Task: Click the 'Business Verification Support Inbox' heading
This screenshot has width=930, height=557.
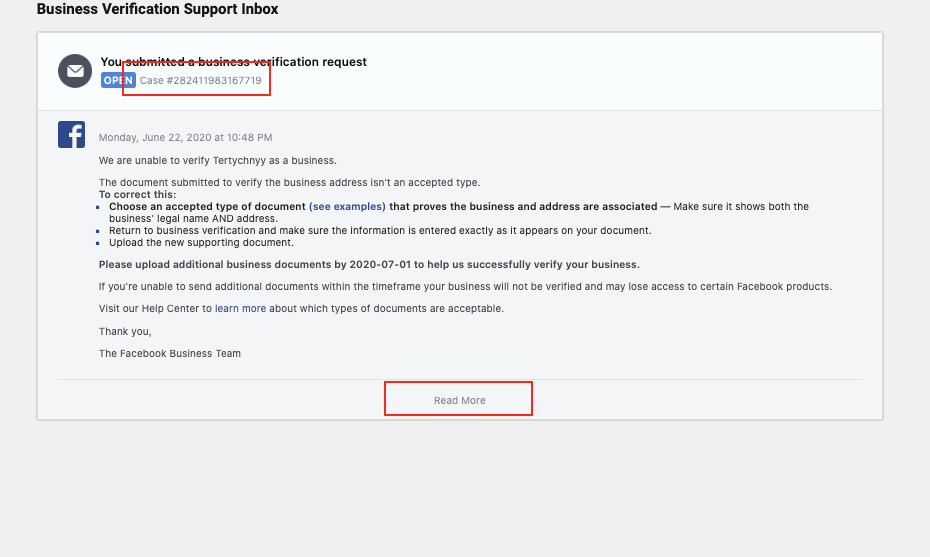Action: click(157, 9)
